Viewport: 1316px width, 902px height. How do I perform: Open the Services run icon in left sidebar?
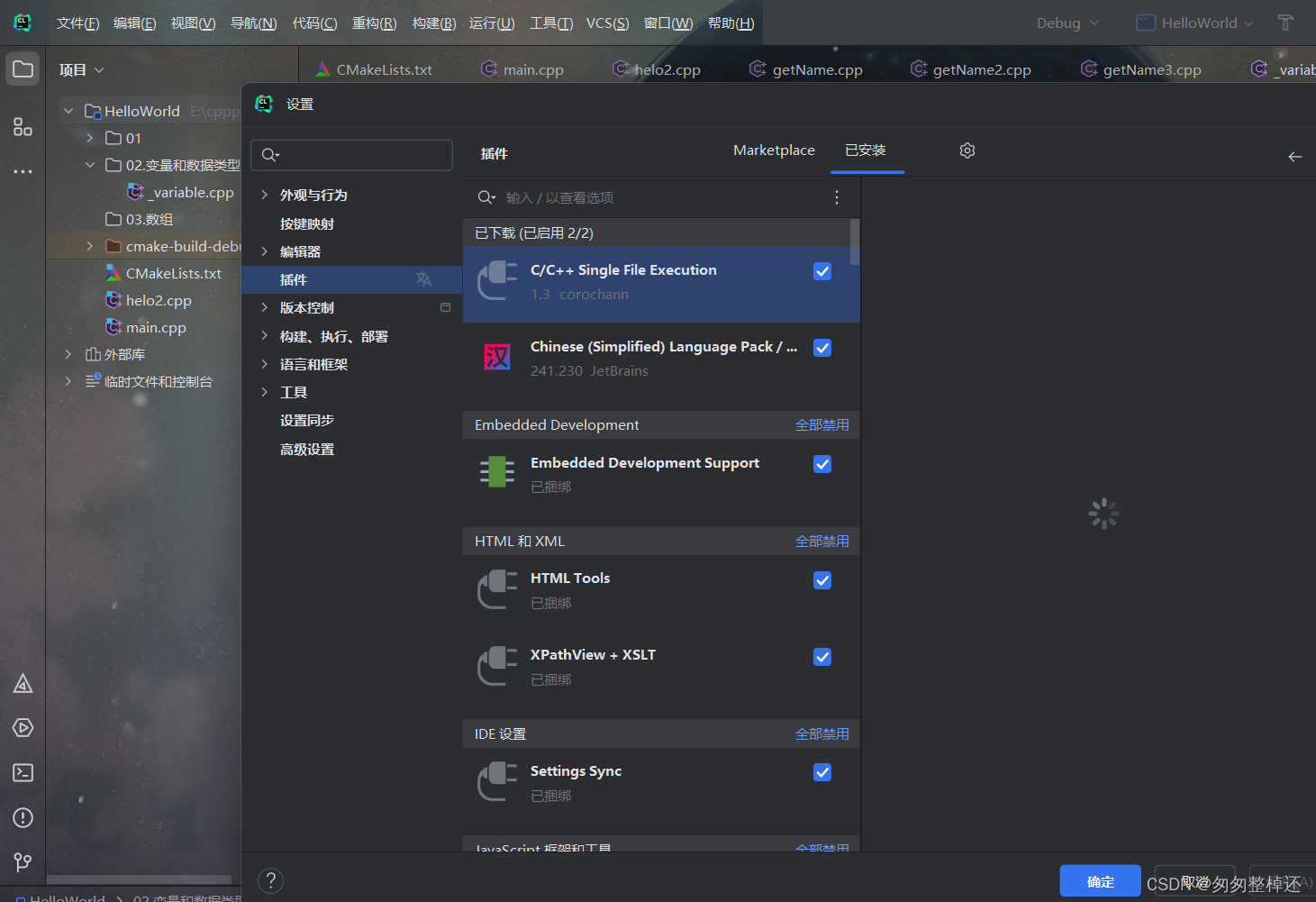(x=23, y=727)
